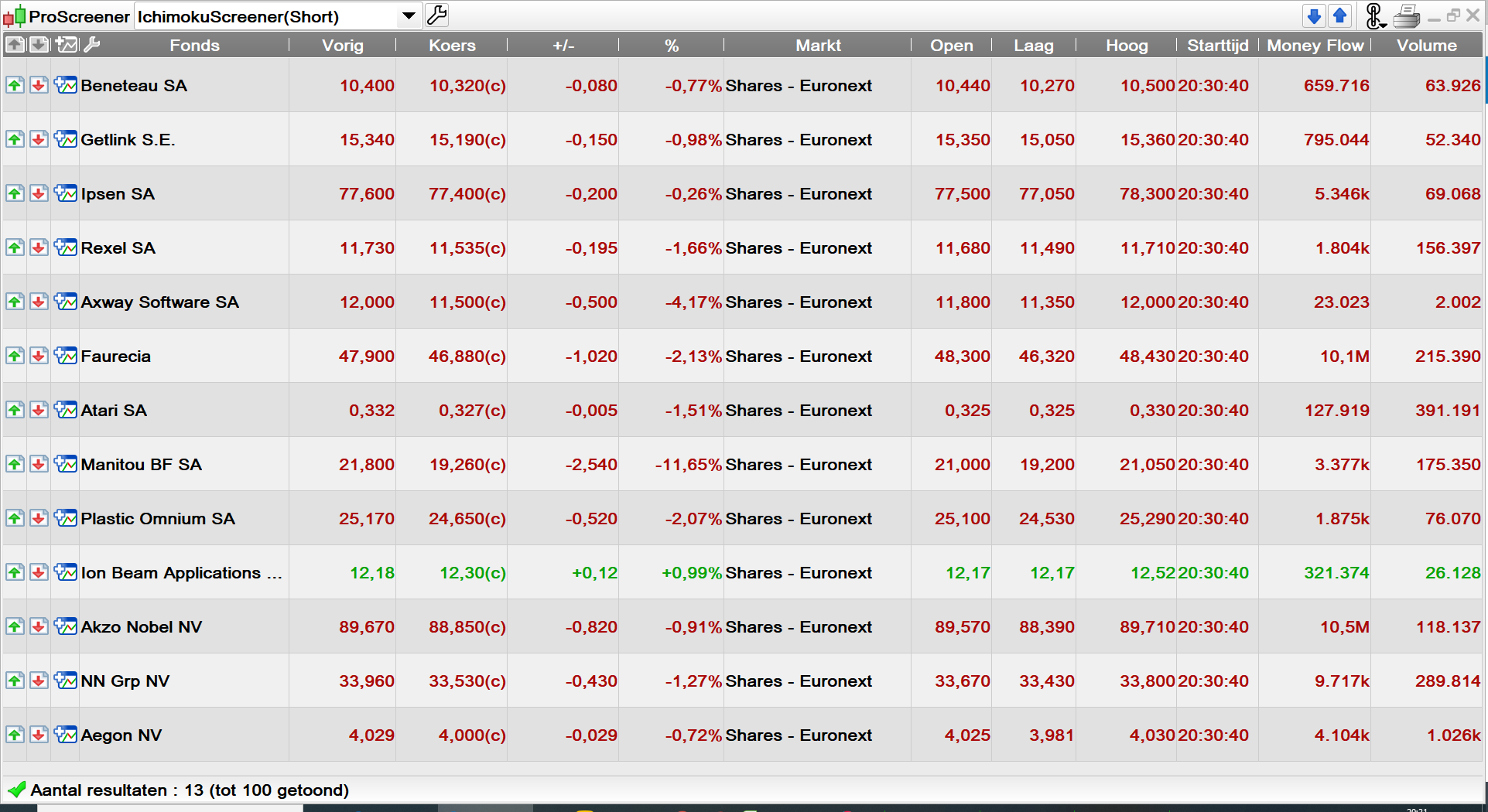Click the +/- column header
Screen dimensions: 1488x812
(563, 46)
